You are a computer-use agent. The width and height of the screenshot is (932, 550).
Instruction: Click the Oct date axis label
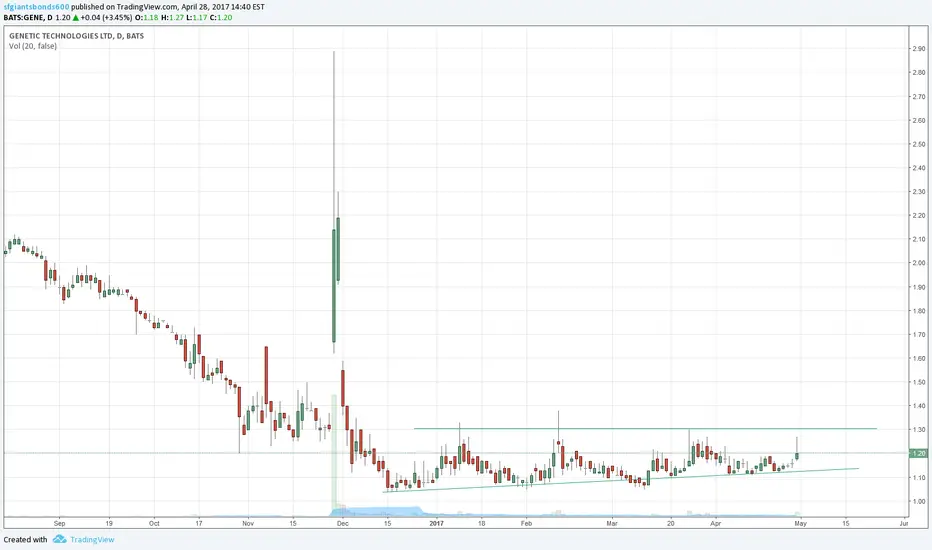(154, 524)
